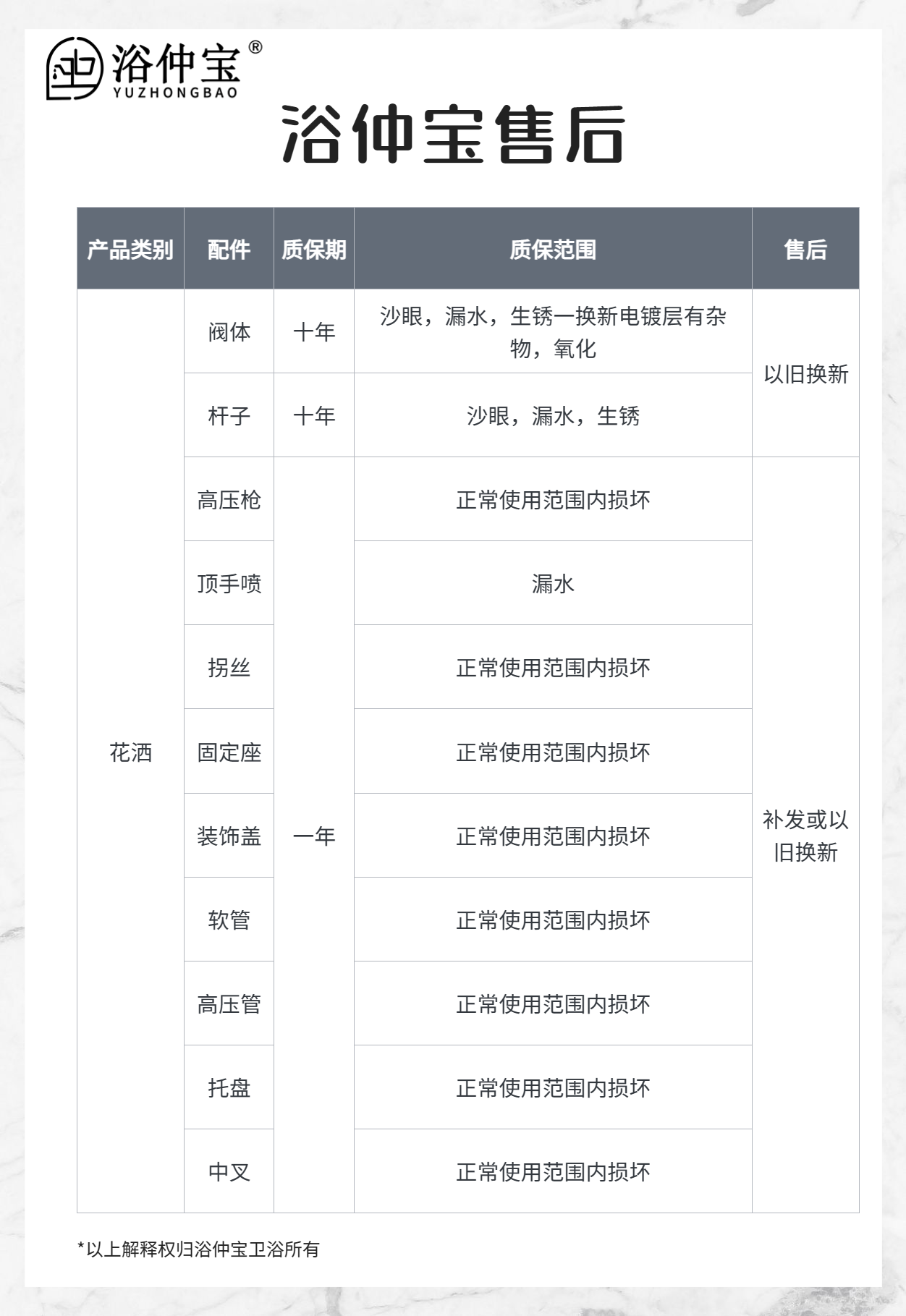Click the 补发或以旧换新 cell
The image size is (906, 1316).
(805, 836)
